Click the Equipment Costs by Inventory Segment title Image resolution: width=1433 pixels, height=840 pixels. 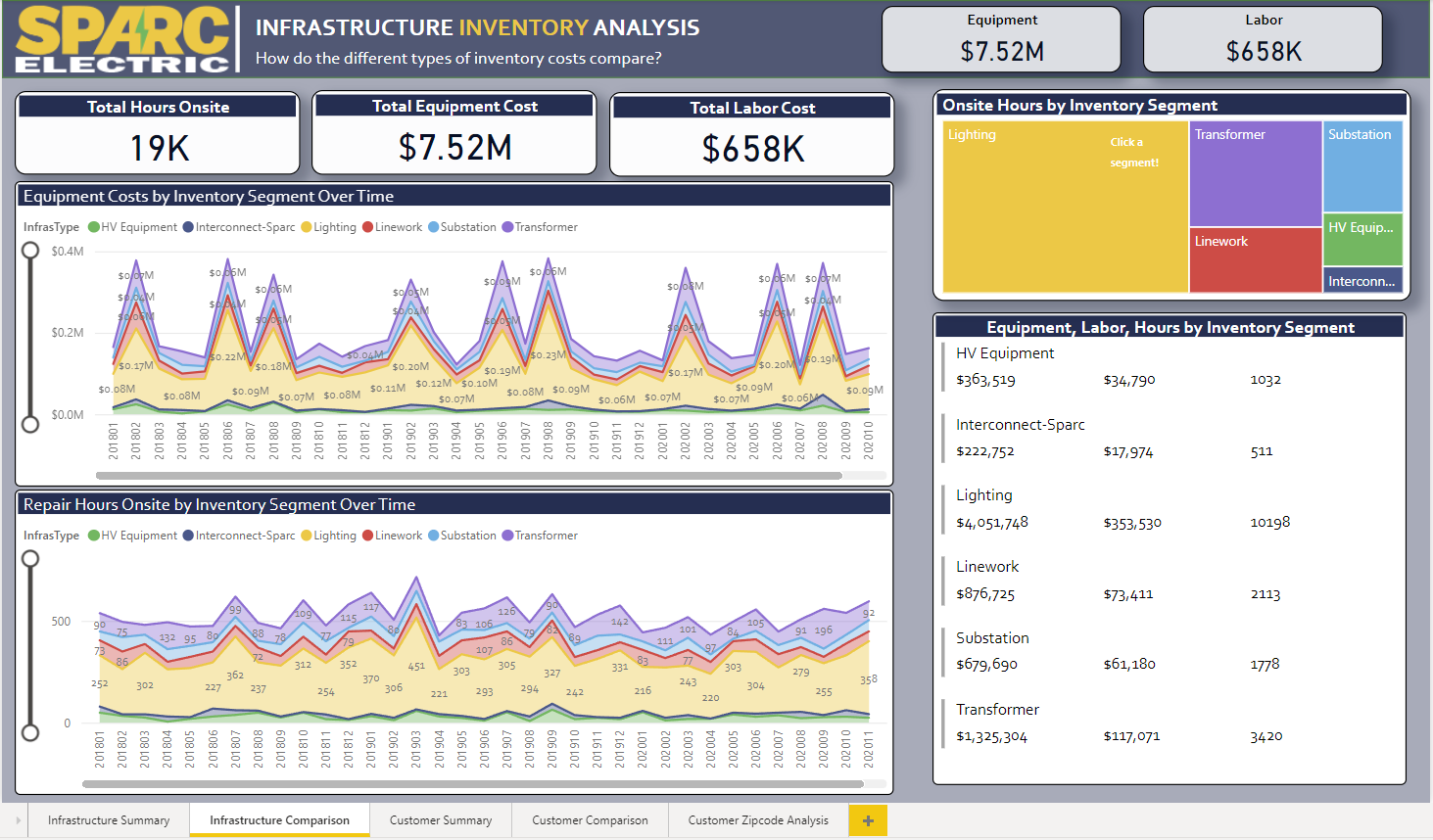pos(209,196)
